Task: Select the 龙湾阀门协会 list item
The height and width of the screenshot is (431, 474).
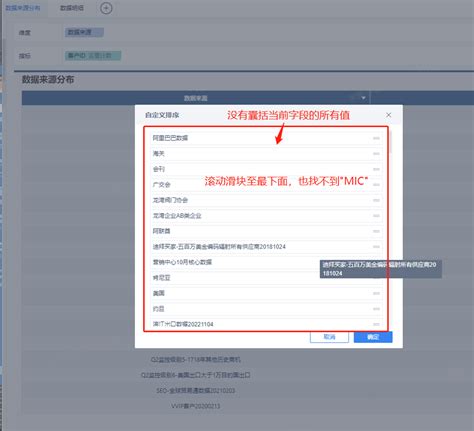Action: click(266, 200)
